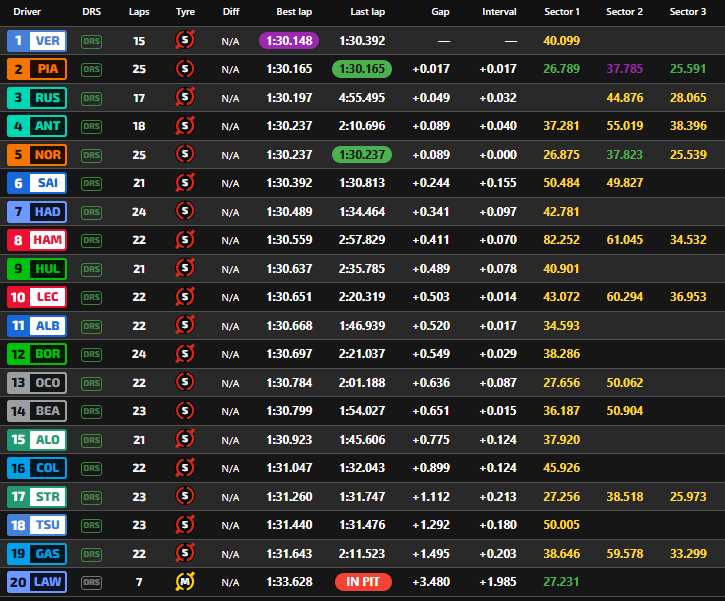Click the Sector 1 column header
The image size is (725, 601).
pos(562,12)
